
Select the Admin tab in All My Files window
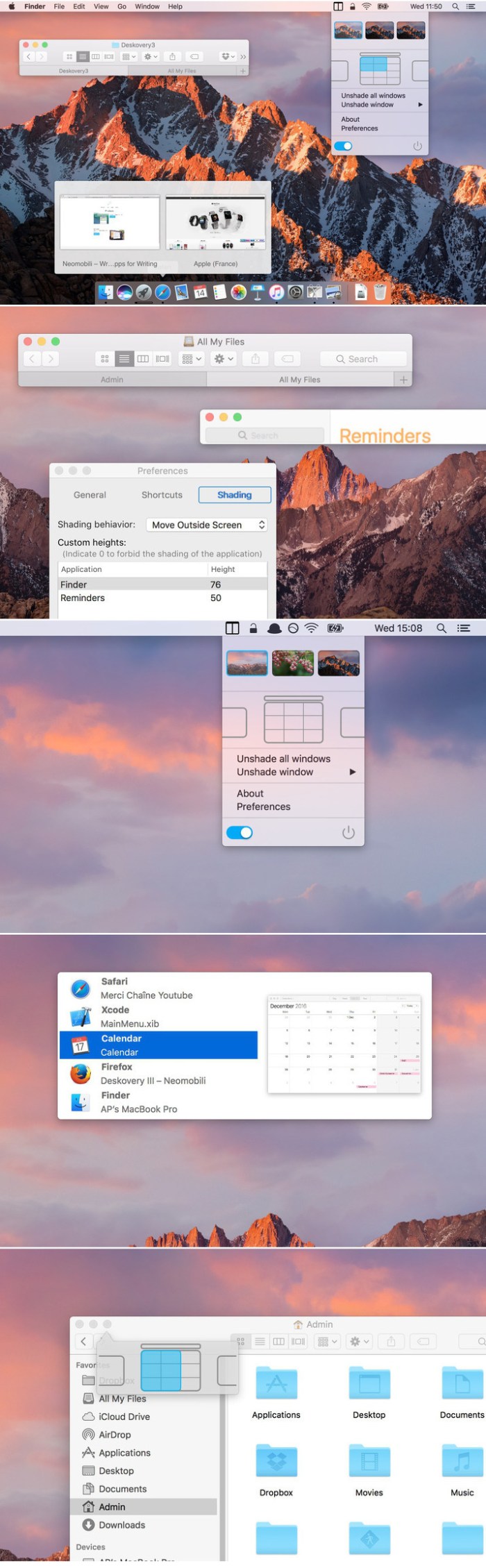(112, 380)
